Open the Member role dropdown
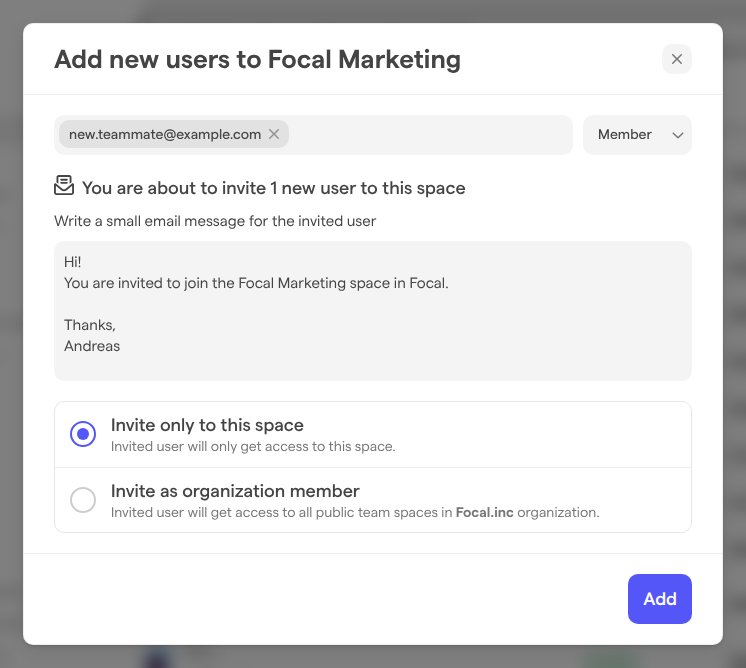Image resolution: width=746 pixels, height=668 pixels. coord(637,135)
